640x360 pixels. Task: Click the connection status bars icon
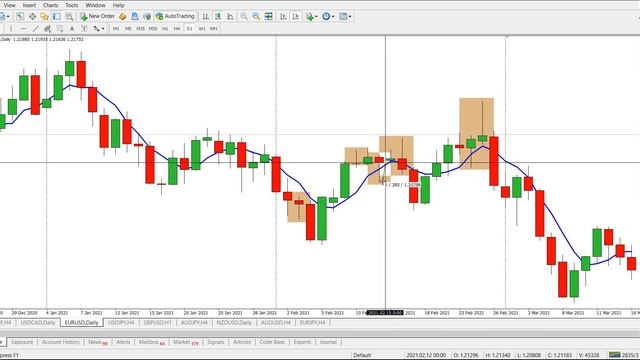[614, 355]
